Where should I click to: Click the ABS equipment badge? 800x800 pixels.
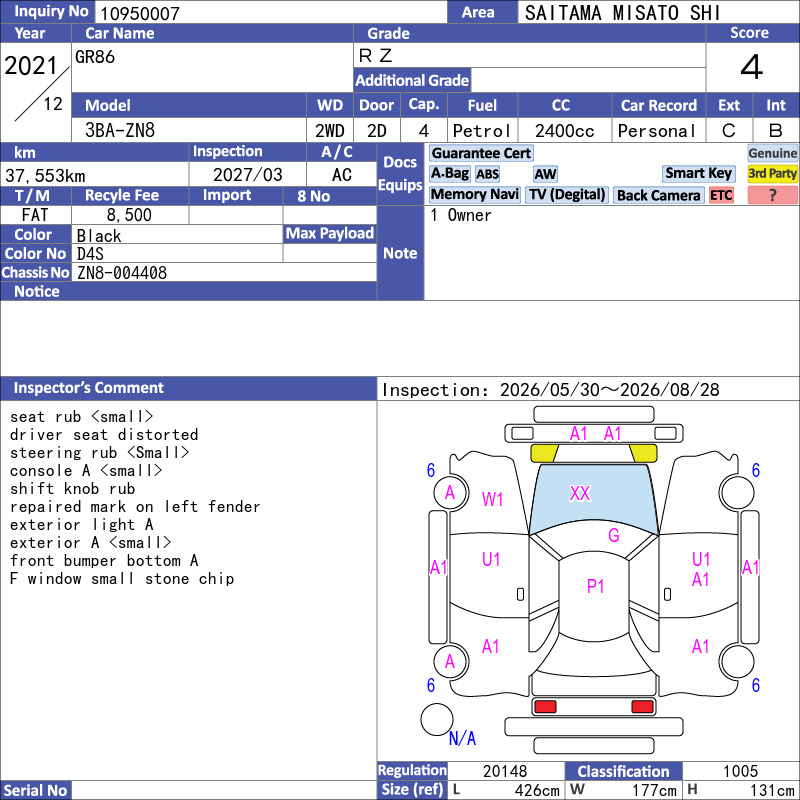click(x=487, y=174)
